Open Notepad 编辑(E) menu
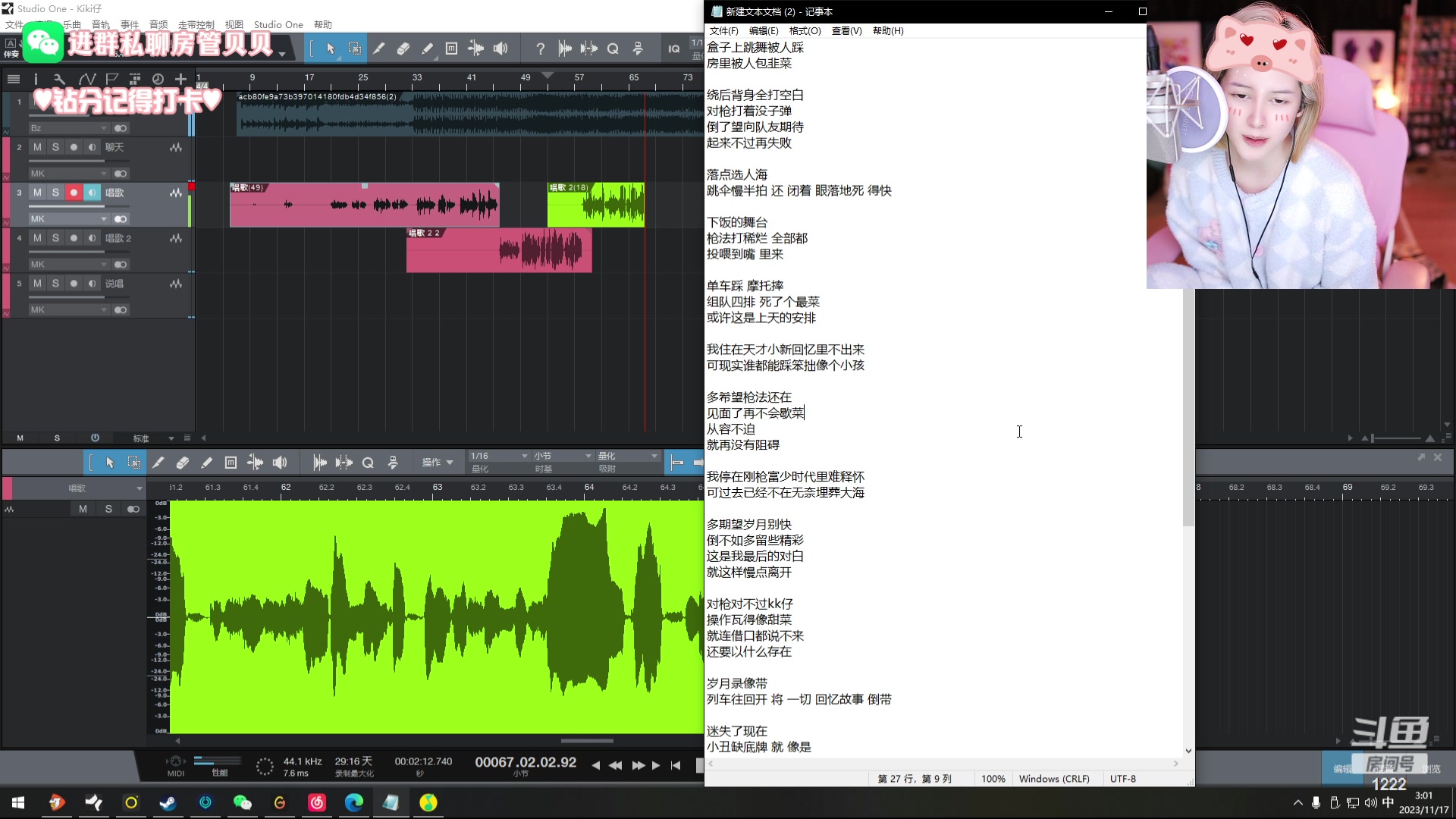The height and width of the screenshot is (819, 1456). click(x=764, y=31)
